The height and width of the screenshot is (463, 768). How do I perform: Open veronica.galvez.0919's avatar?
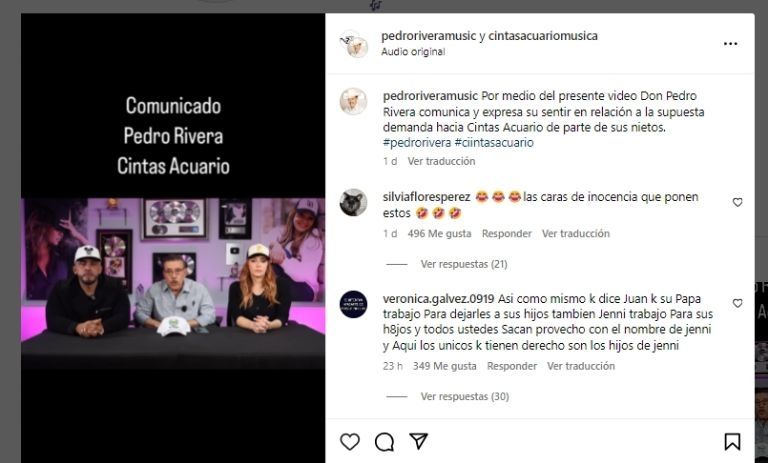click(353, 304)
